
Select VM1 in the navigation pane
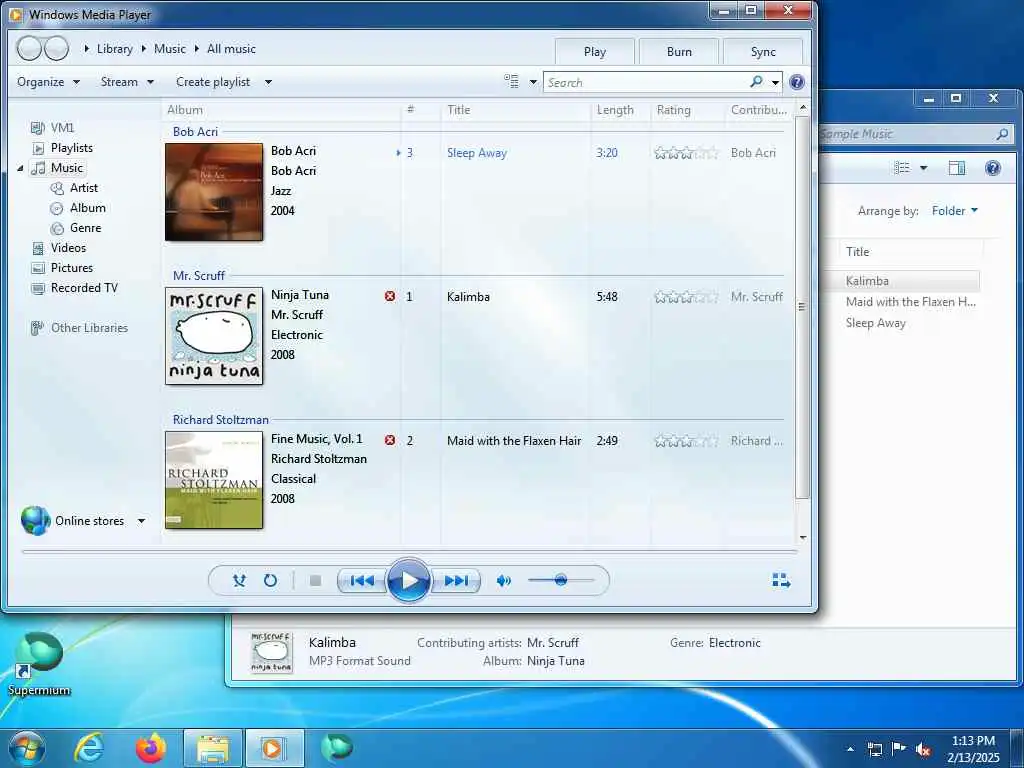(53, 127)
